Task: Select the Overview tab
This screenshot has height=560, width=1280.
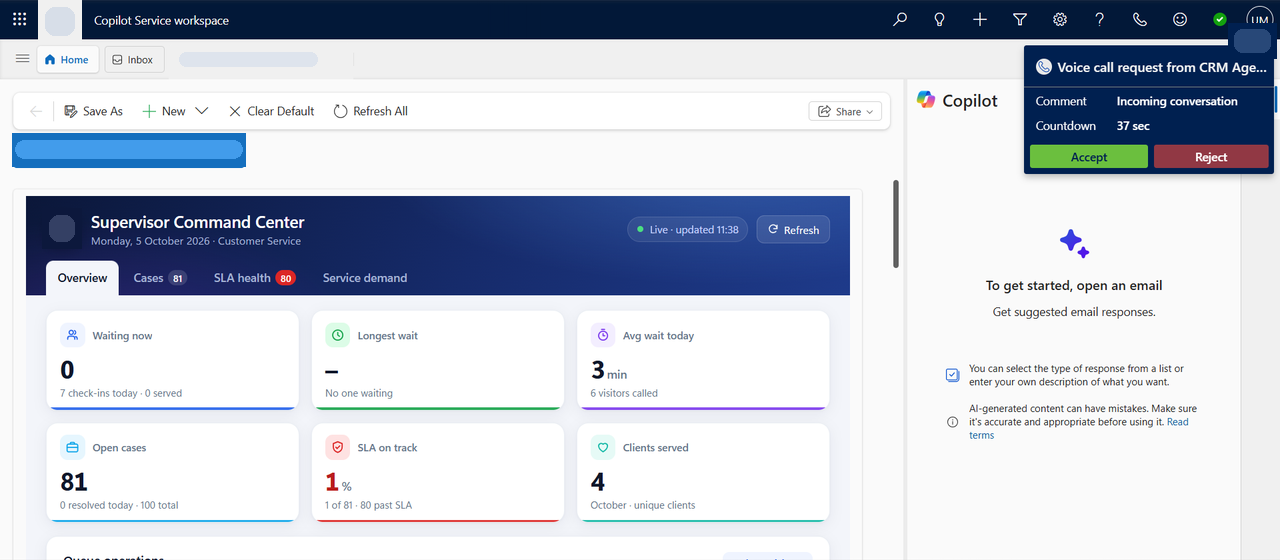Action: point(82,278)
